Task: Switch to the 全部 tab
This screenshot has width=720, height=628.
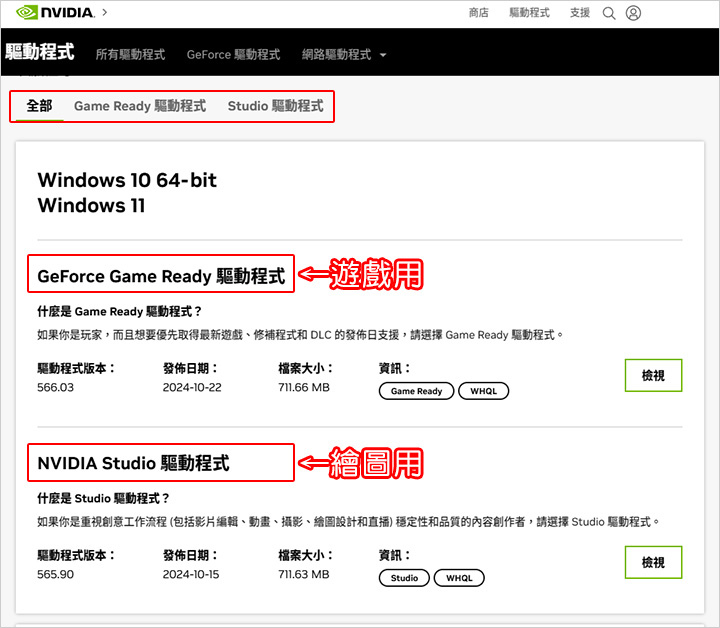Action: coord(39,106)
